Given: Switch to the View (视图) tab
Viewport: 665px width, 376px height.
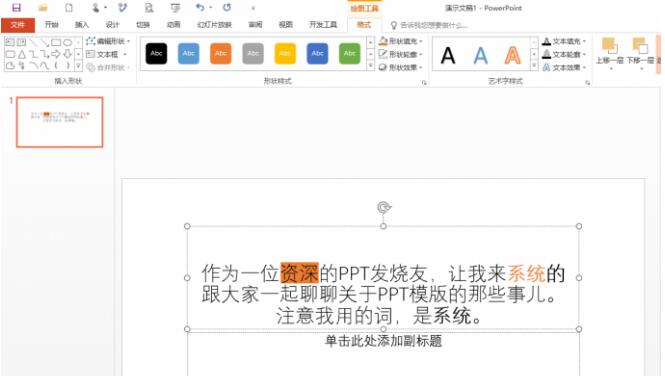Looking at the screenshot, I should point(286,25).
